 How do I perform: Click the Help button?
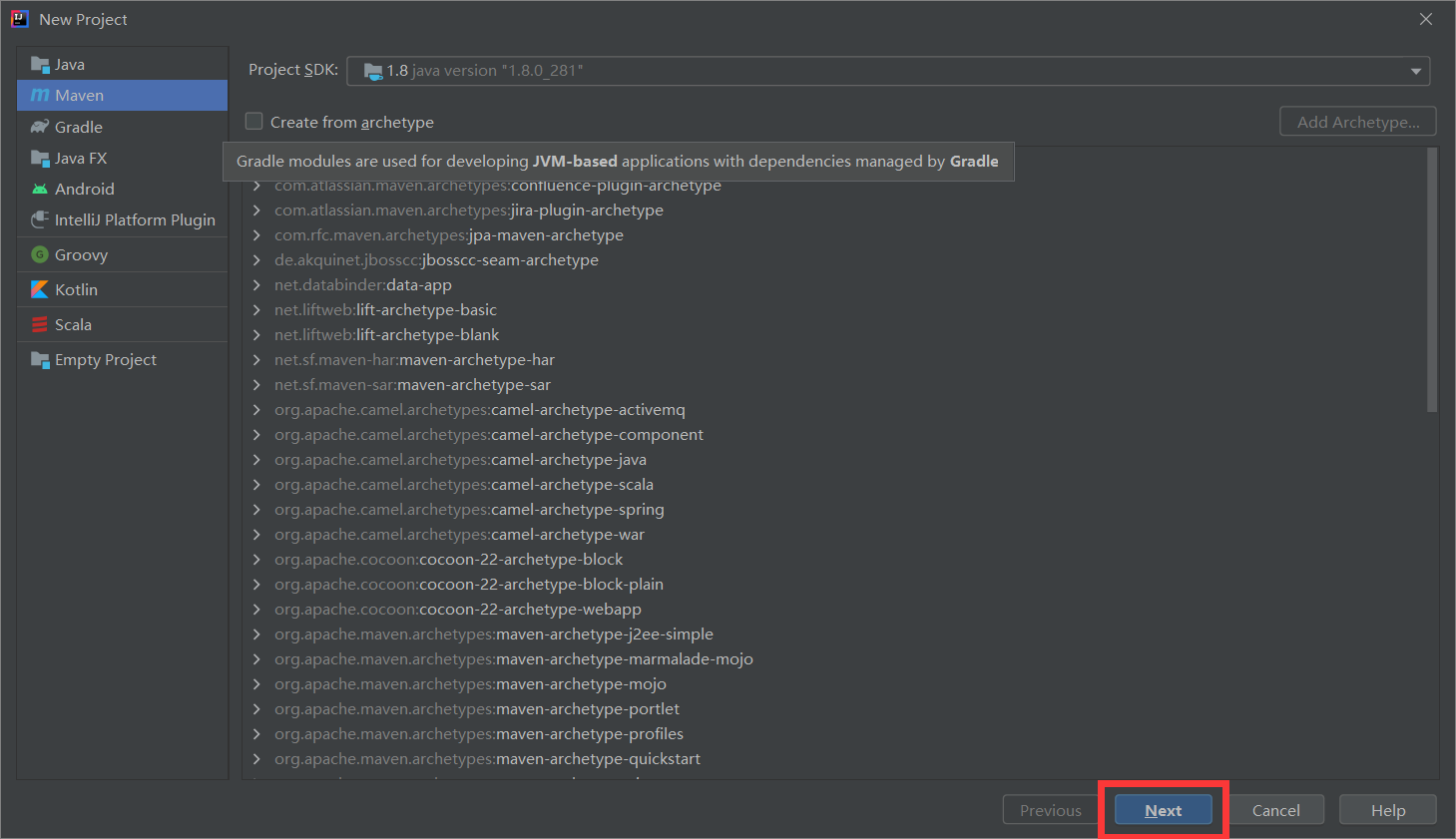pos(1388,810)
